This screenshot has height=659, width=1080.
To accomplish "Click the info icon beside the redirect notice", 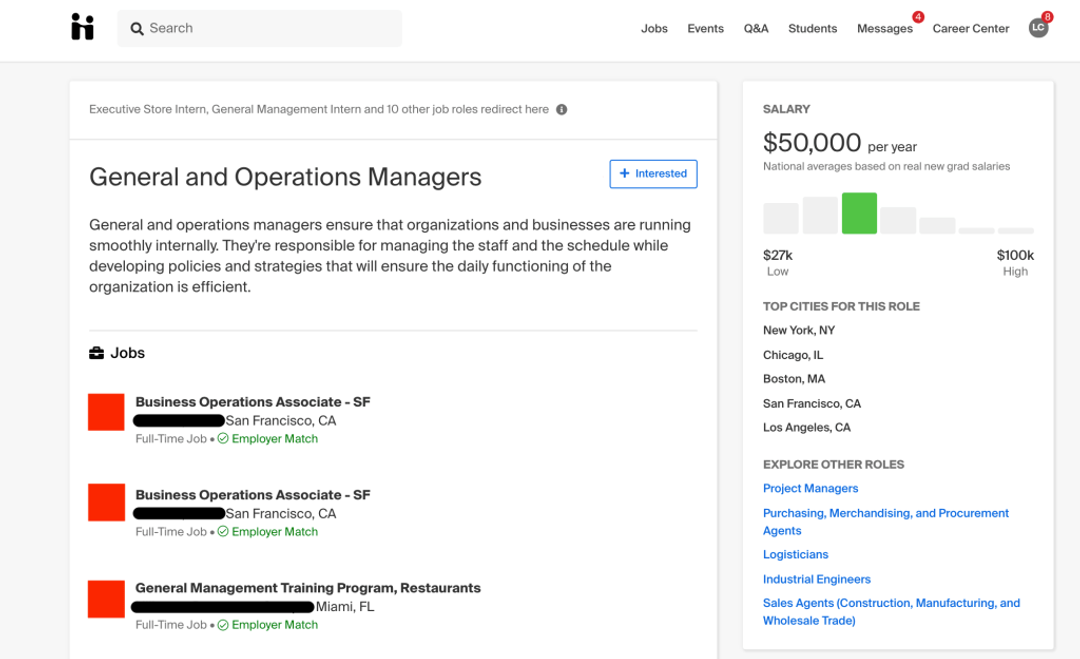I will (x=561, y=109).
